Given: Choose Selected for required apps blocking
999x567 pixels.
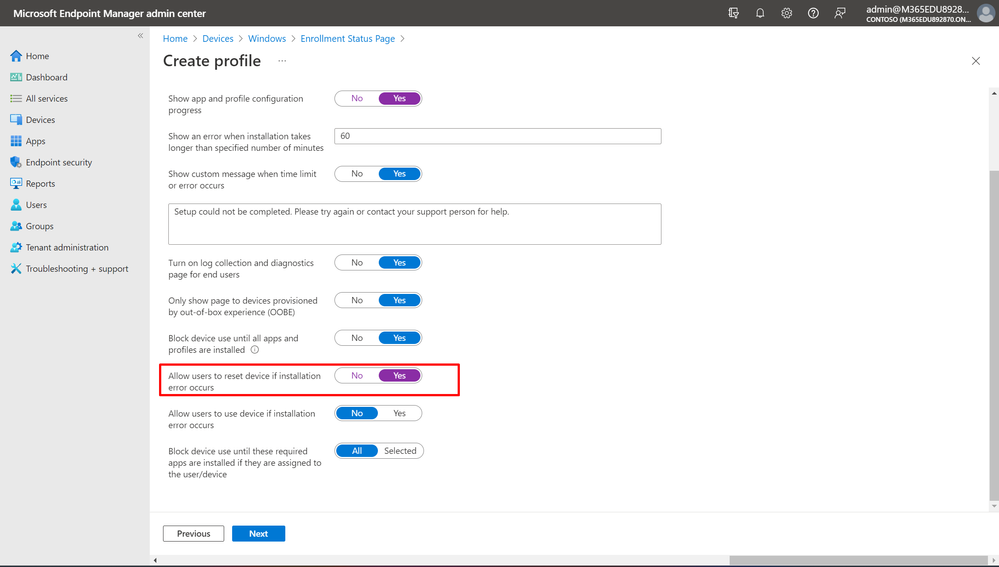Looking at the screenshot, I should [x=400, y=451].
